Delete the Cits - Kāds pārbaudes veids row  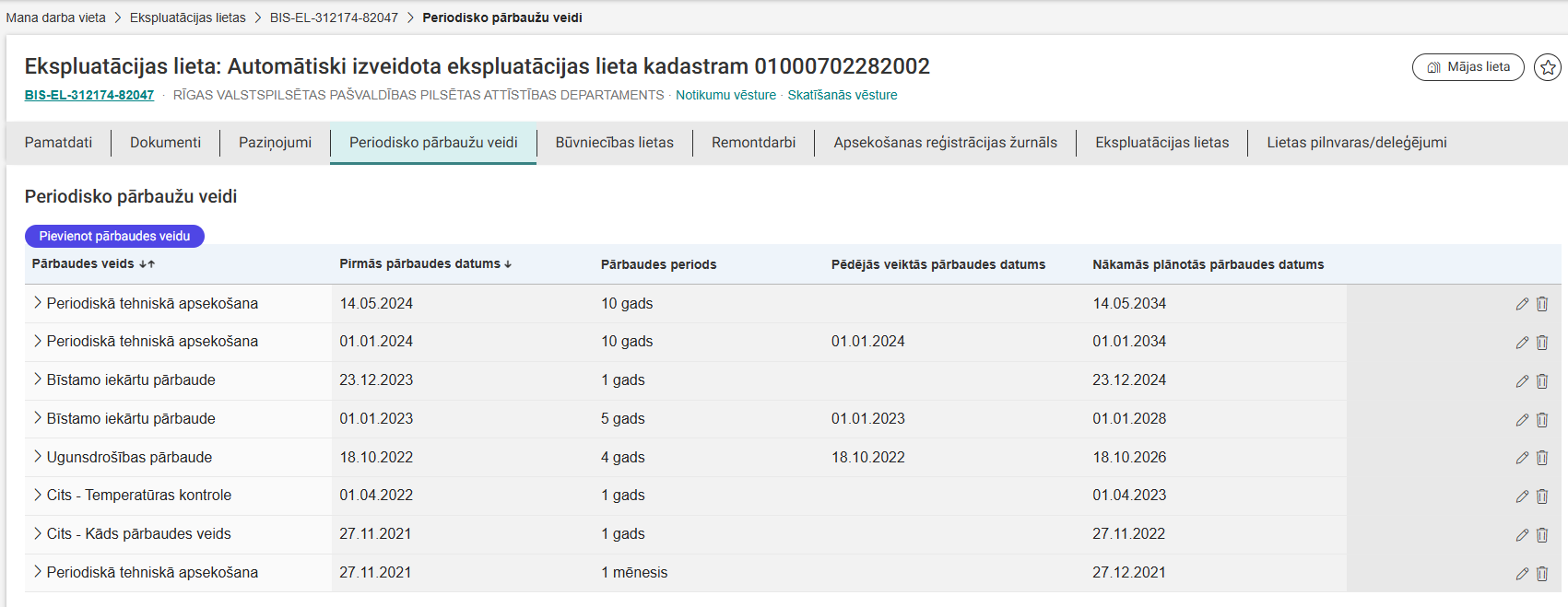click(x=1542, y=535)
